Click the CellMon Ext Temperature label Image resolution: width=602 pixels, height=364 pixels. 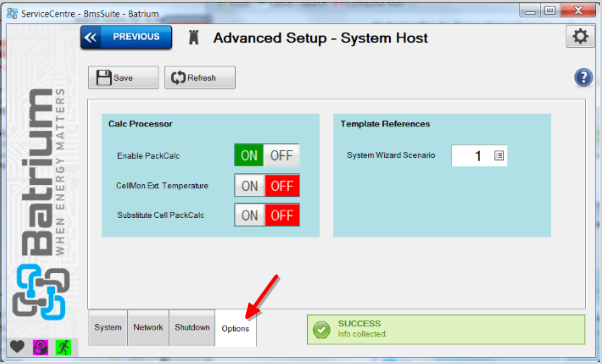click(162, 186)
